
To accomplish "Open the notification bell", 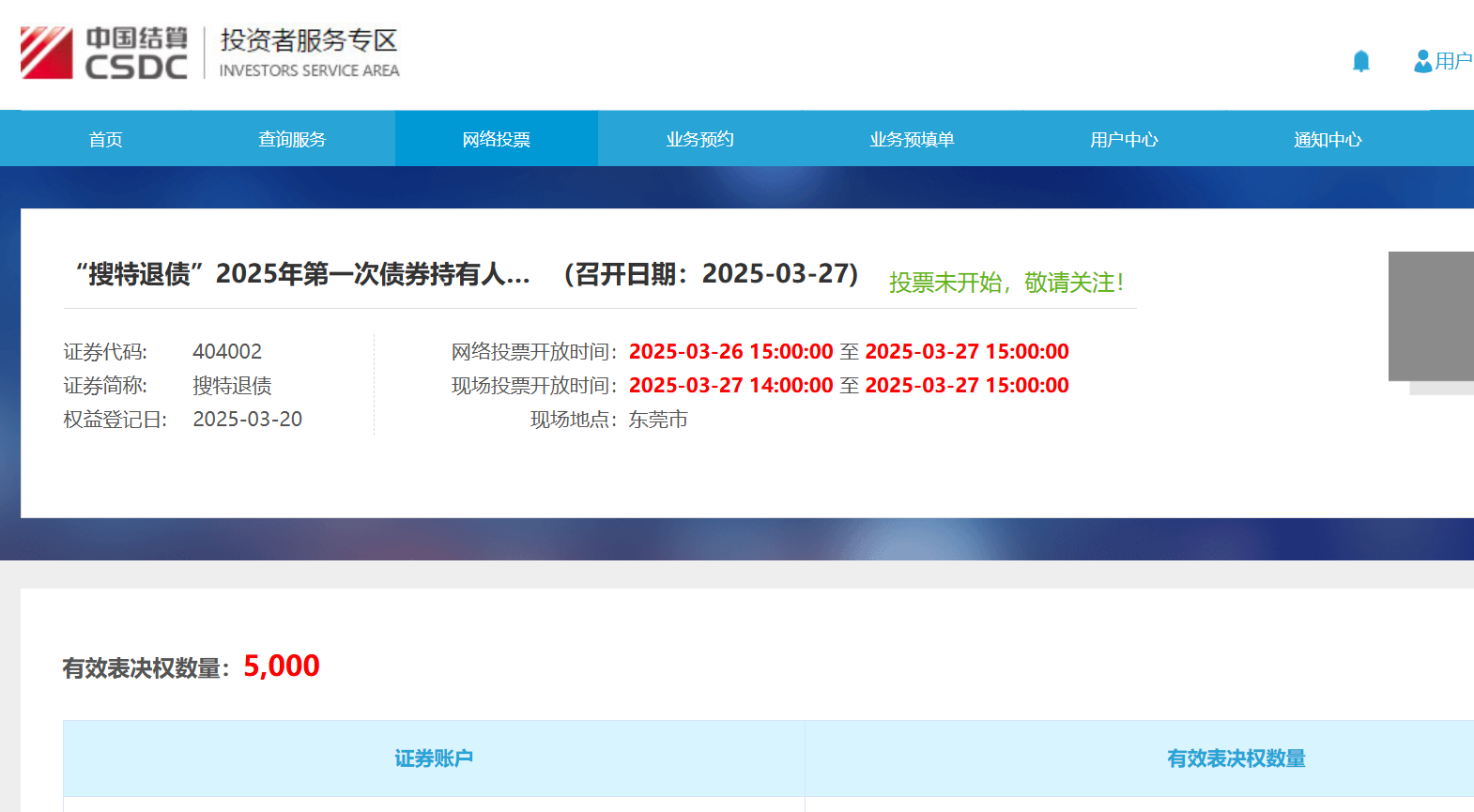I will click(x=1360, y=62).
